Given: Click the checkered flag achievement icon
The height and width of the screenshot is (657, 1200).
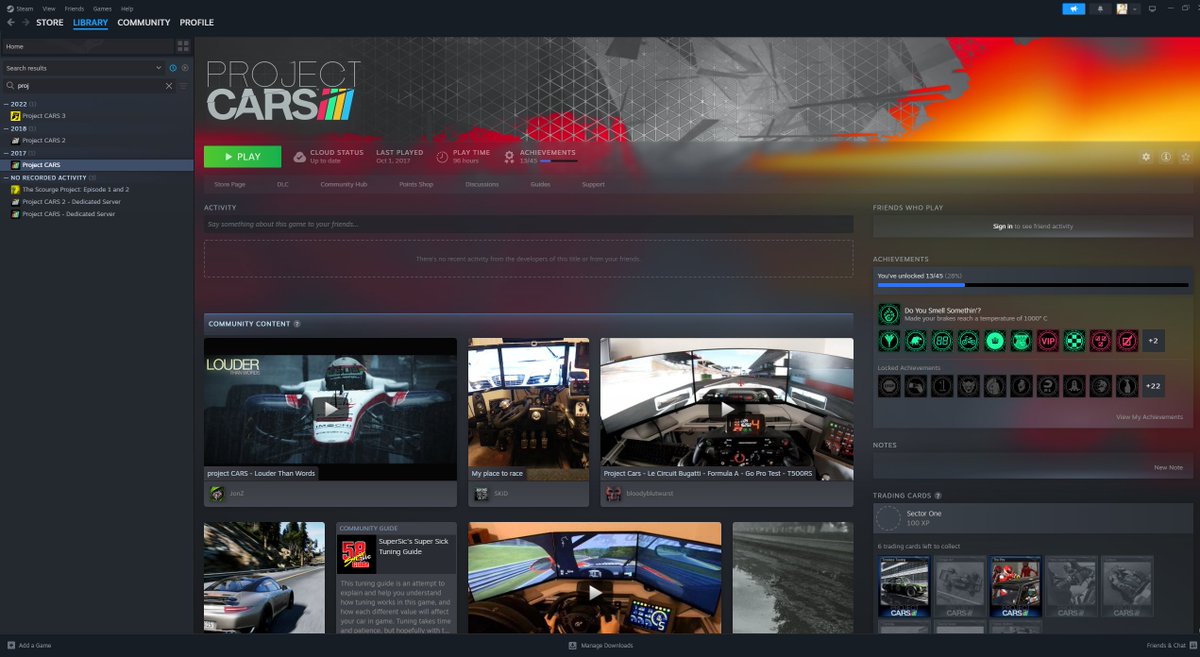Looking at the screenshot, I should pyautogui.click(x=1074, y=341).
